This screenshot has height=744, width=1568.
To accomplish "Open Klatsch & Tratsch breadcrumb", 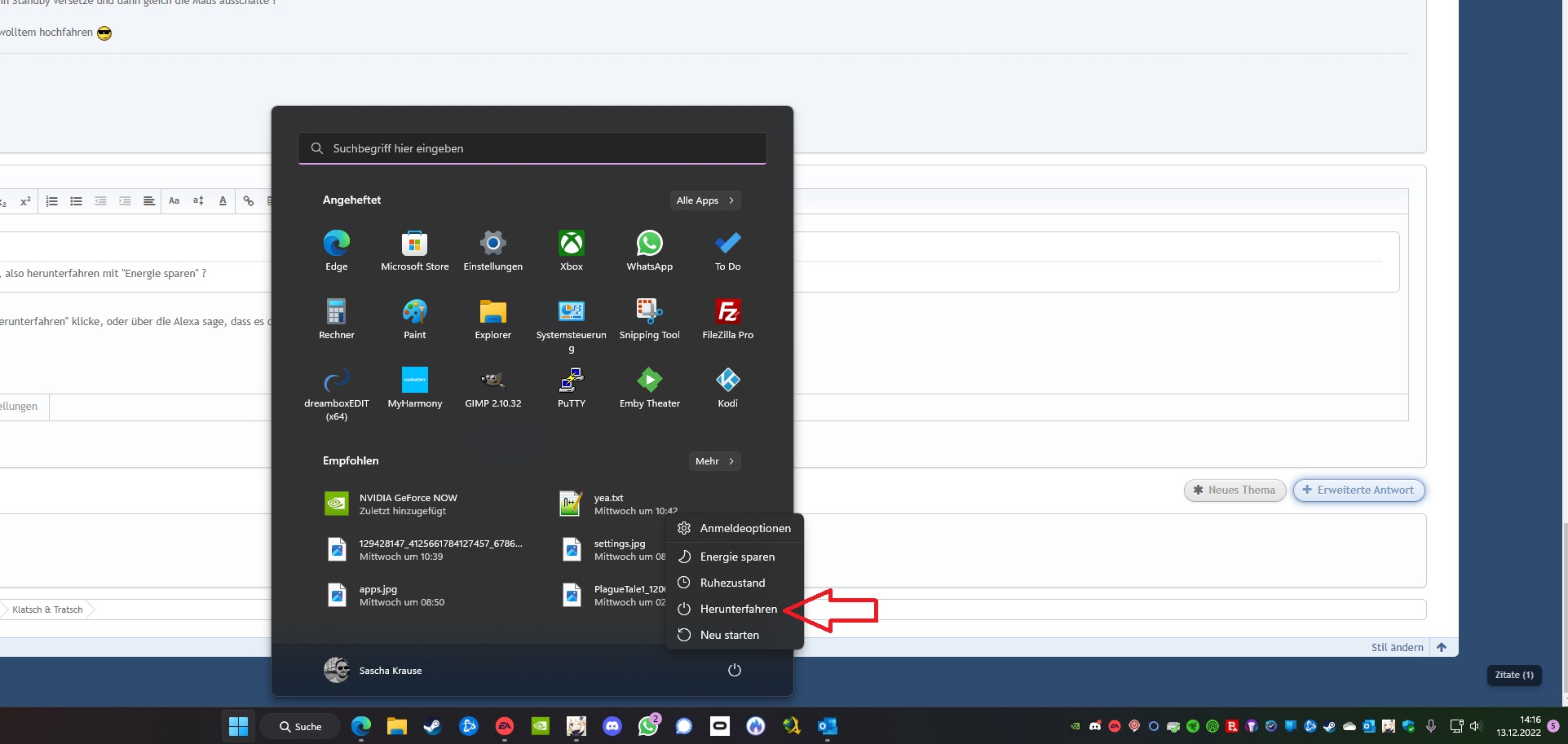I will pyautogui.click(x=47, y=610).
